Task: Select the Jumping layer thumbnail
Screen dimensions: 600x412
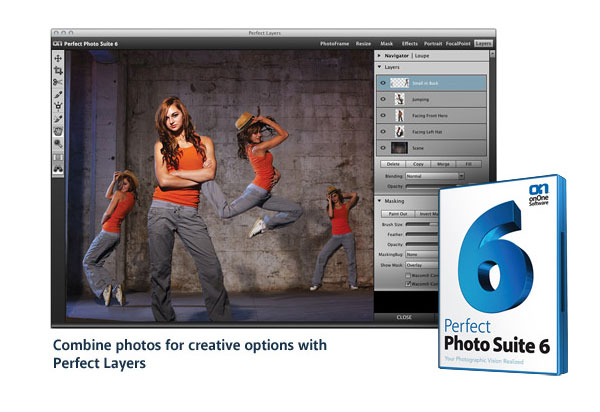Action: click(x=399, y=99)
